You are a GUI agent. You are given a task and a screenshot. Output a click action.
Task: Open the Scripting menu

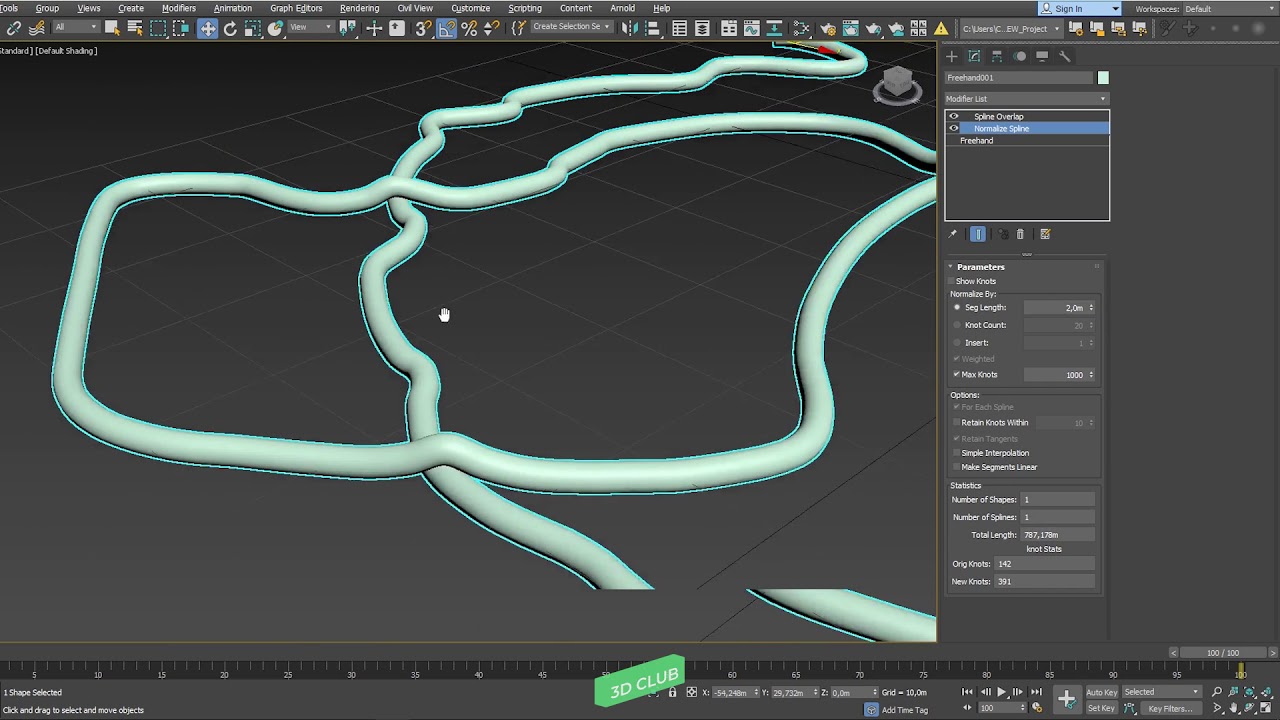(x=525, y=8)
